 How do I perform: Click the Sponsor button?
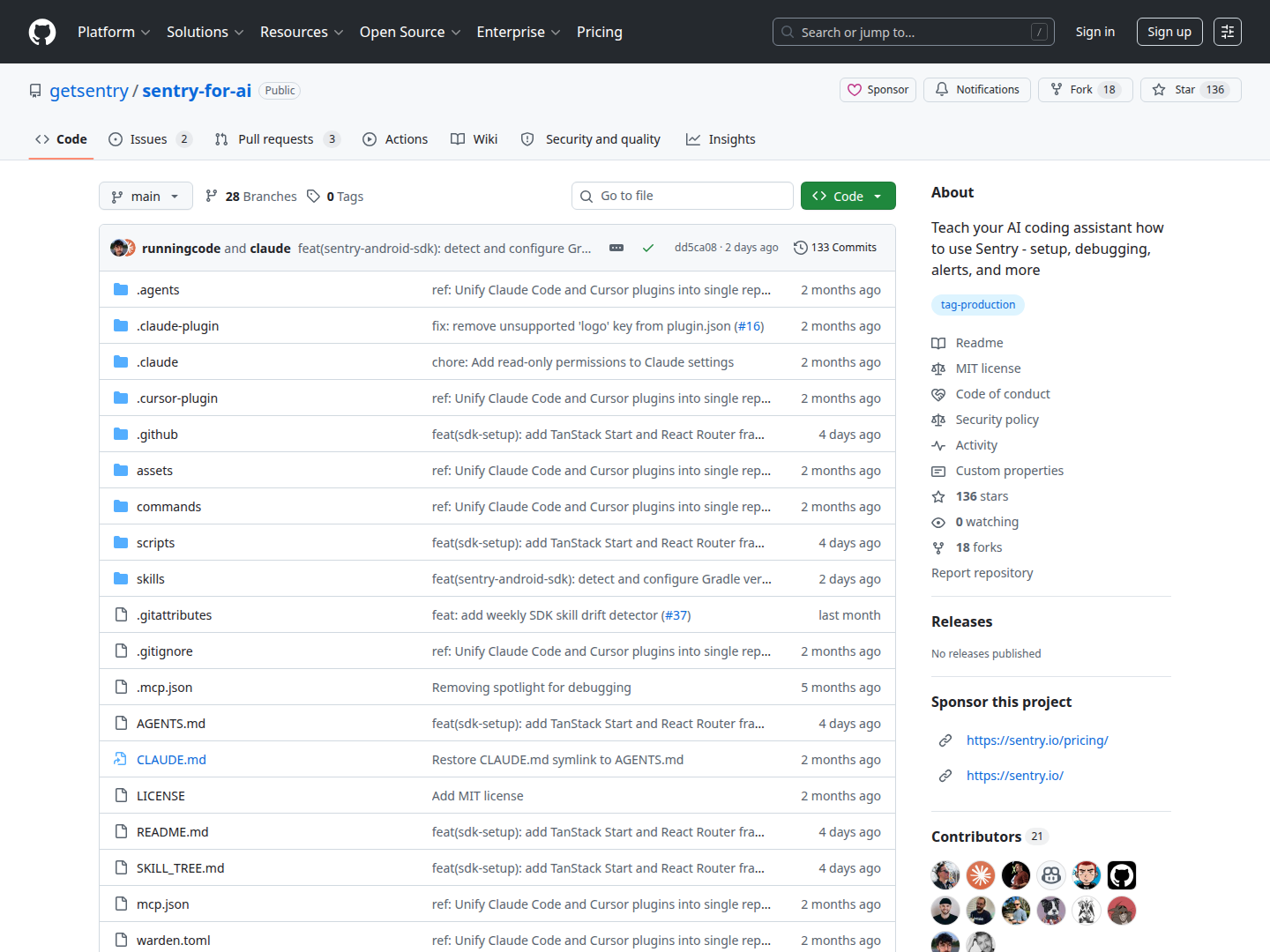tap(878, 90)
